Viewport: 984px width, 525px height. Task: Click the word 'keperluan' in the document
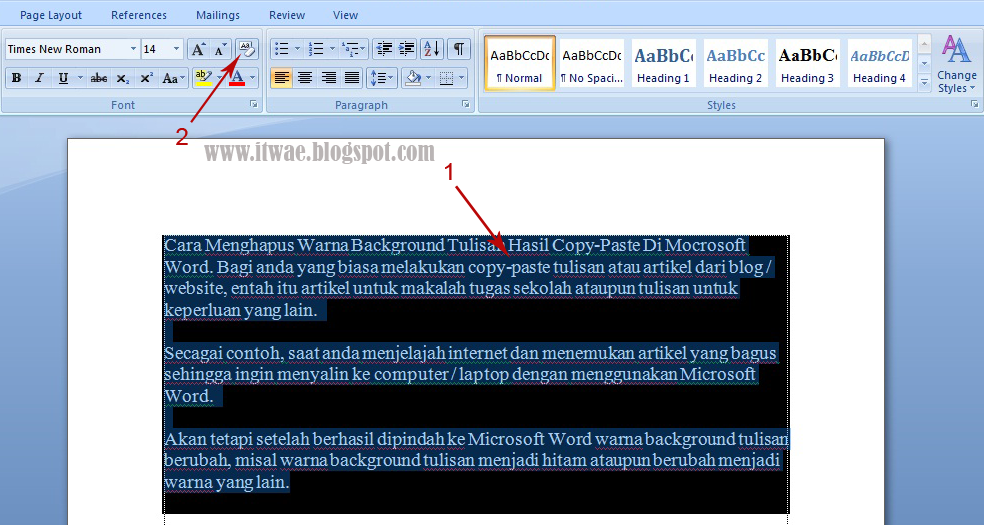click(203, 310)
